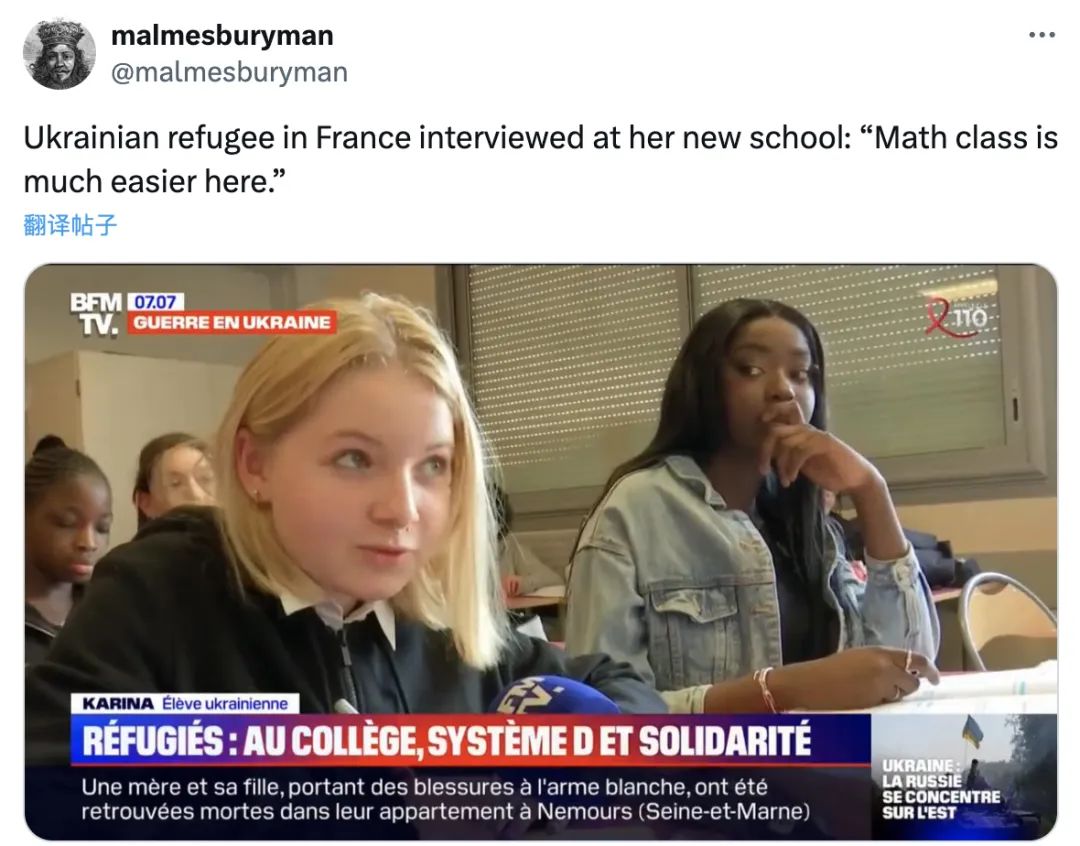Image resolution: width=1080 pixels, height=846 pixels.
Task: Click the translate post link
Action: pos(70,225)
